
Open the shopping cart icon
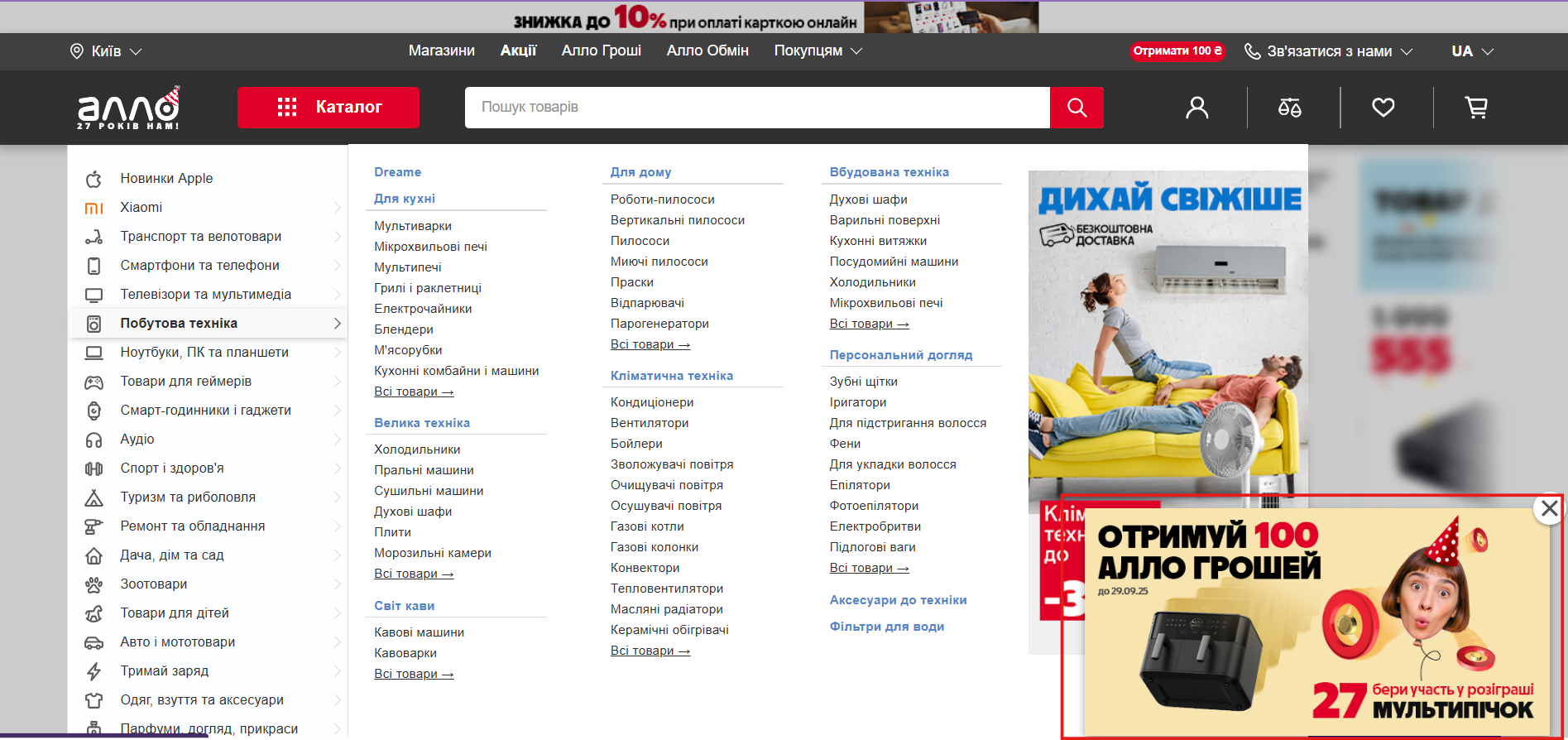click(x=1476, y=108)
